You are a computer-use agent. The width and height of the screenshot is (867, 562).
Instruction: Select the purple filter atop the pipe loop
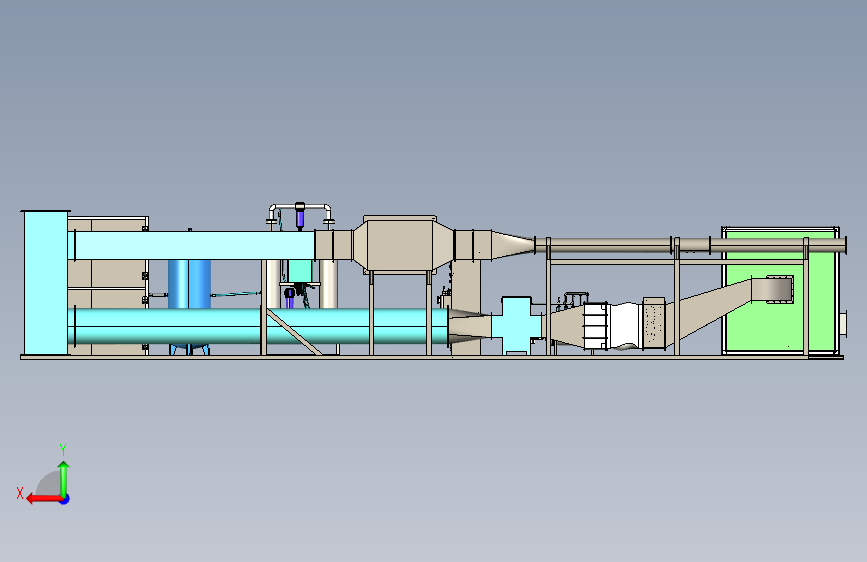[300, 216]
